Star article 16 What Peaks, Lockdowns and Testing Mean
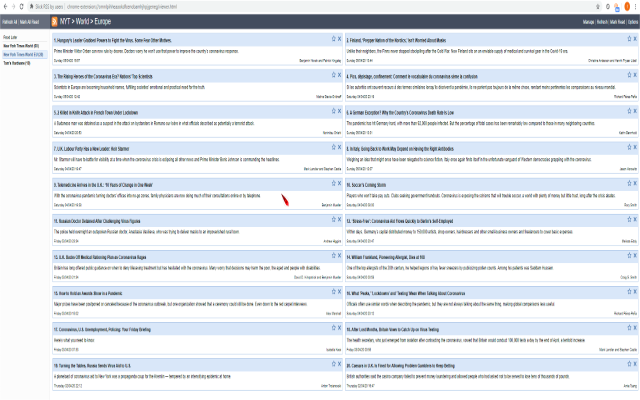 point(629,291)
